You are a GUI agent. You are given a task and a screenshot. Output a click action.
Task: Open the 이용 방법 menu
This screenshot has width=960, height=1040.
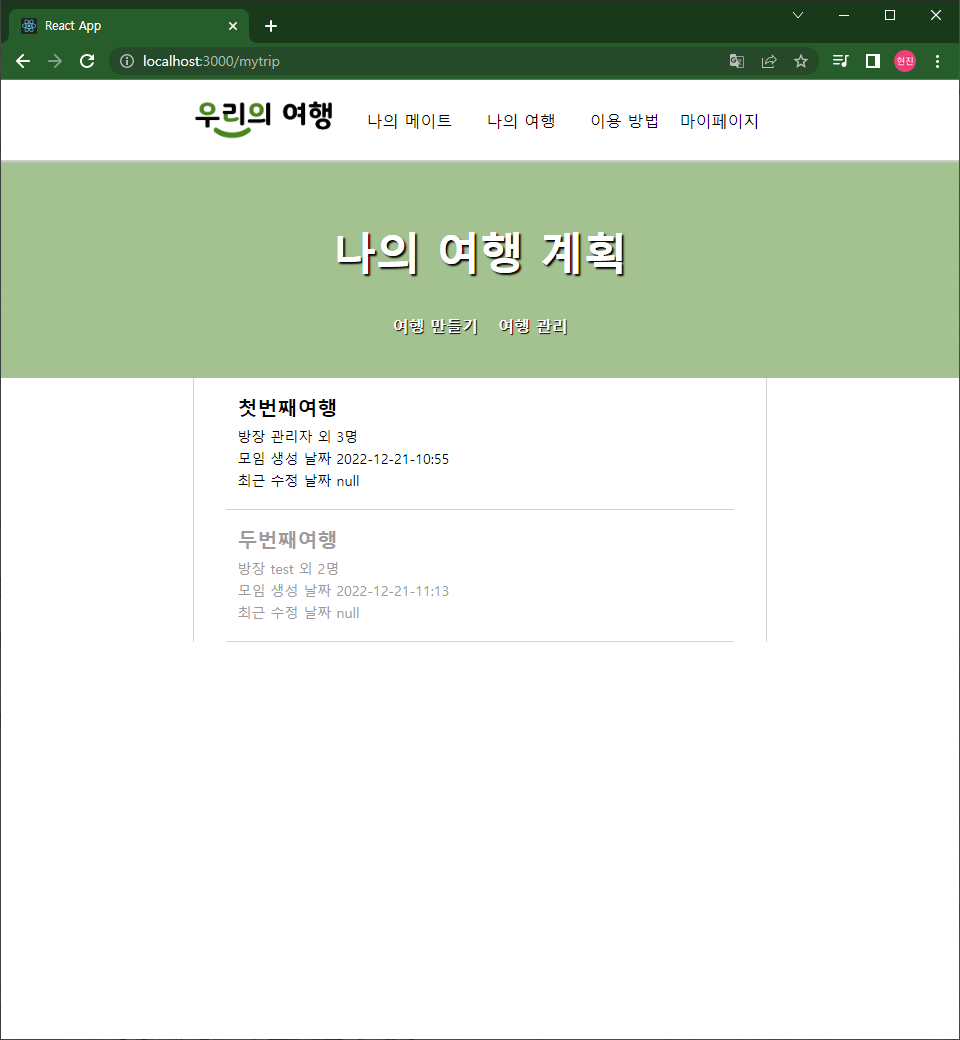(x=624, y=121)
